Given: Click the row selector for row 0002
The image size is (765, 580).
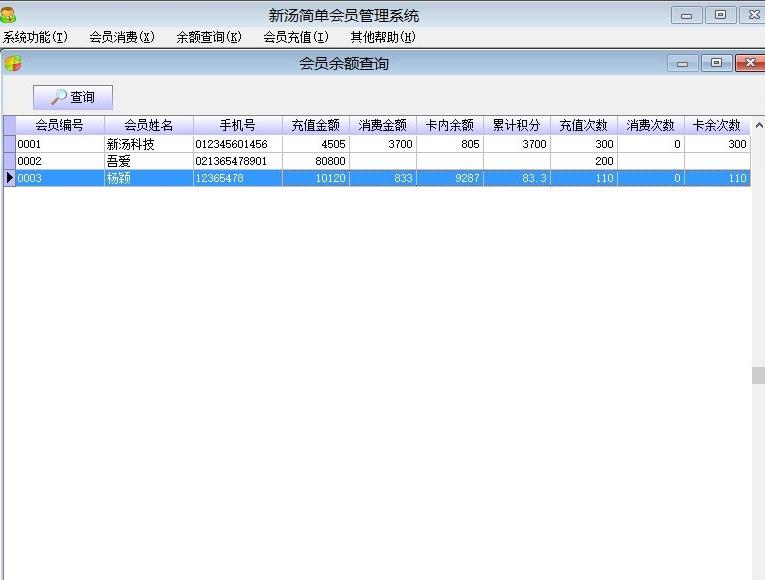Looking at the screenshot, I should pos(9,161).
